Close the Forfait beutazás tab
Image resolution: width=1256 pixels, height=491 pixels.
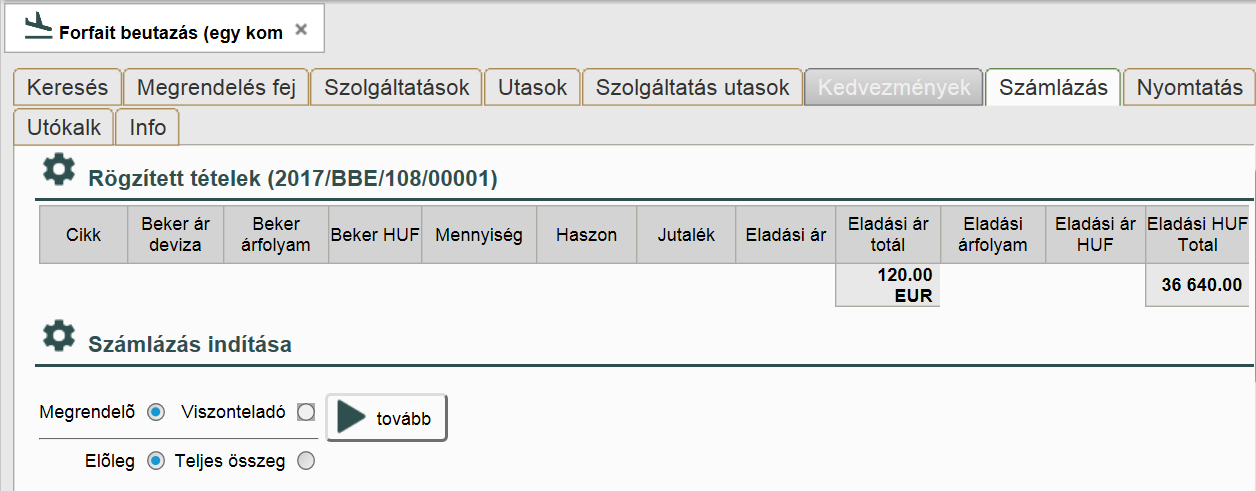pyautogui.click(x=301, y=30)
